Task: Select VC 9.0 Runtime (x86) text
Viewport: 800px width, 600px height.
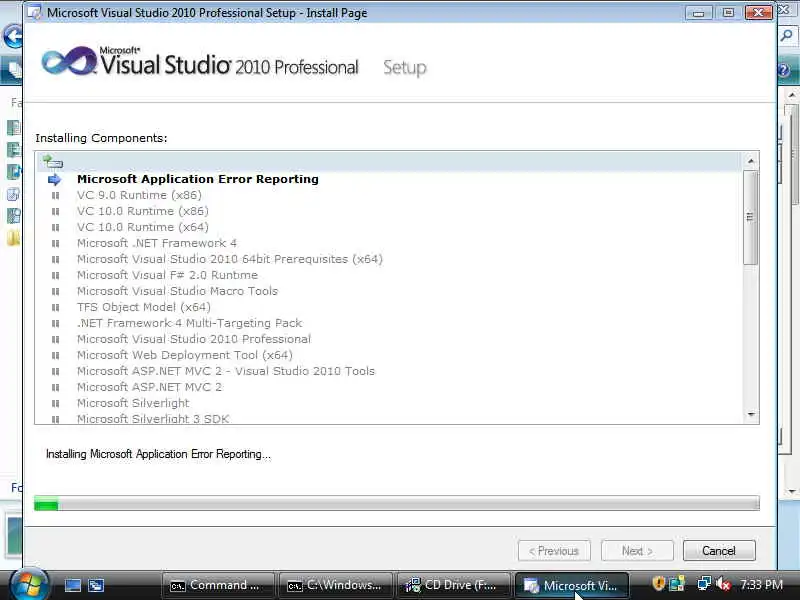Action: (x=139, y=195)
